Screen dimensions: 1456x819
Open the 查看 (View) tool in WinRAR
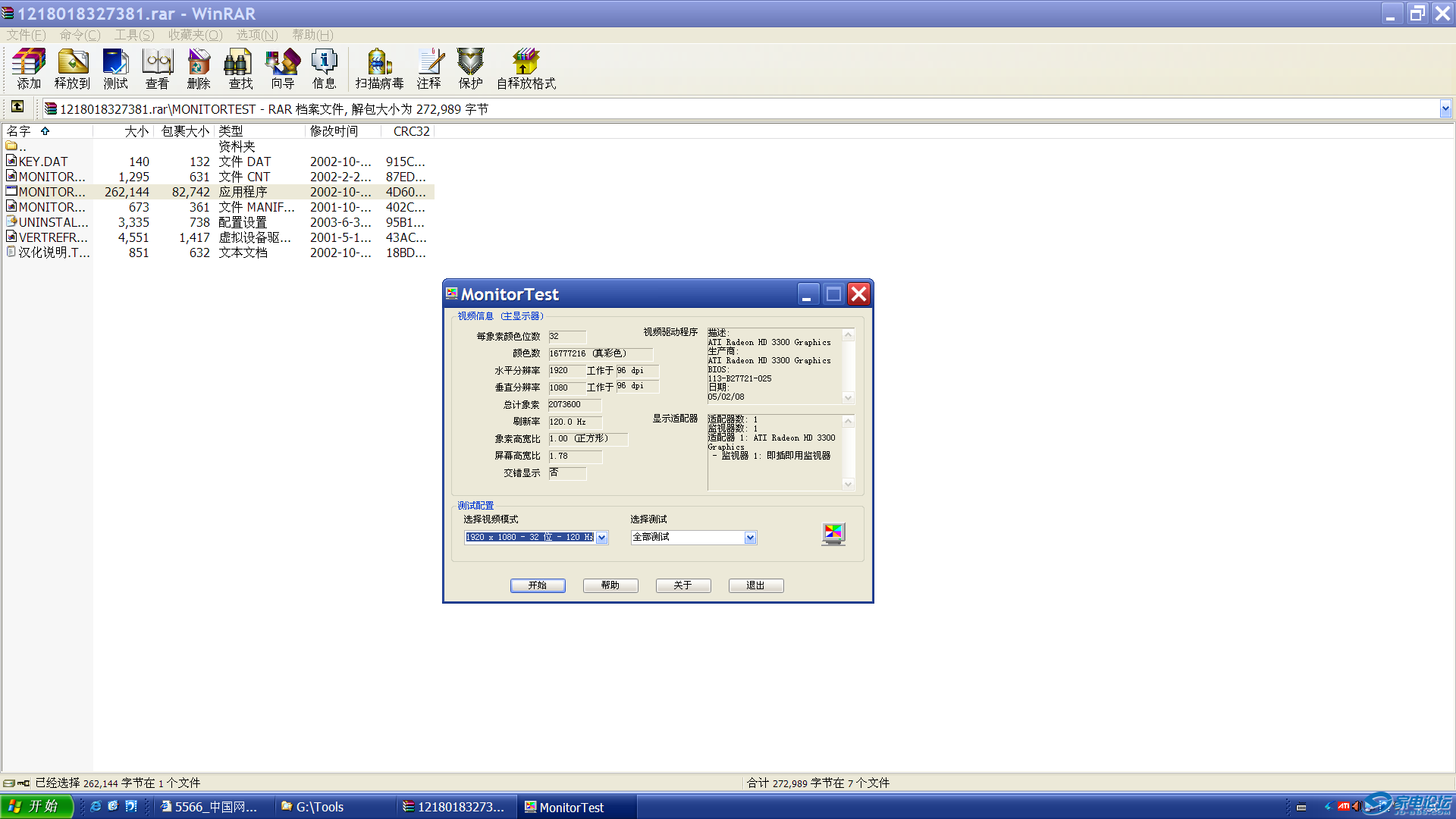pos(157,68)
